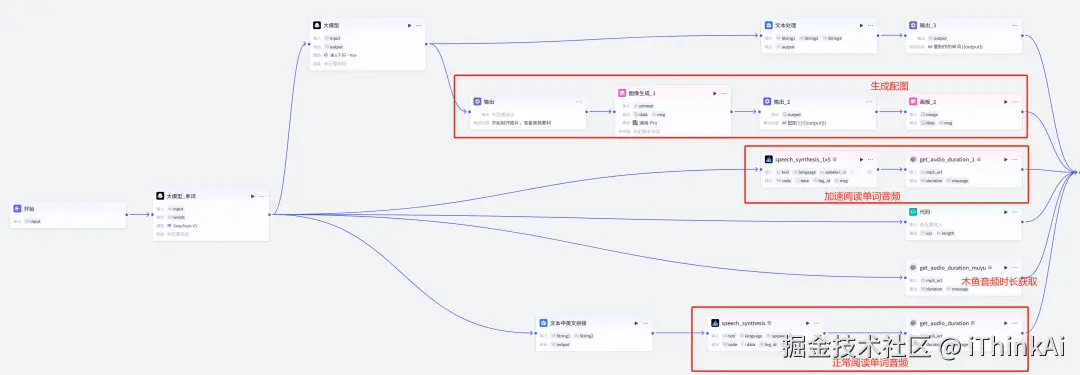Screen dimensions: 1080x375
Task: Run the 文本处理 node test
Action: pyautogui.click(x=861, y=26)
